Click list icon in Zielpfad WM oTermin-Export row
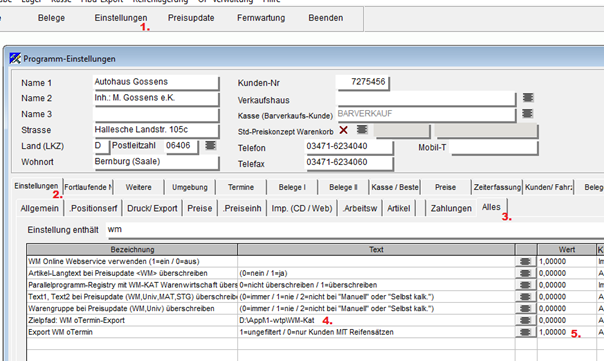 pyautogui.click(x=525, y=320)
